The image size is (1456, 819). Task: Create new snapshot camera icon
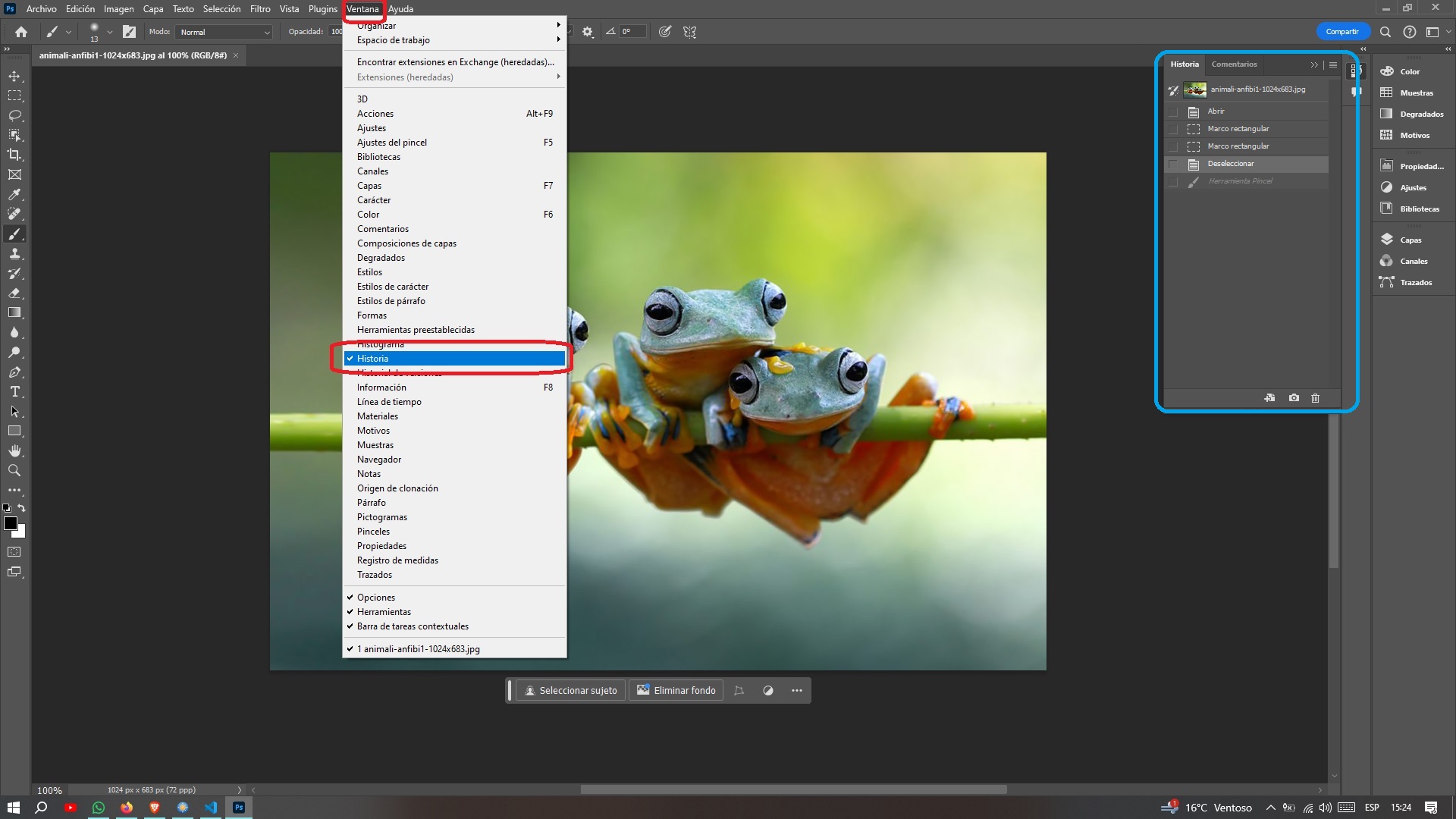(x=1294, y=398)
